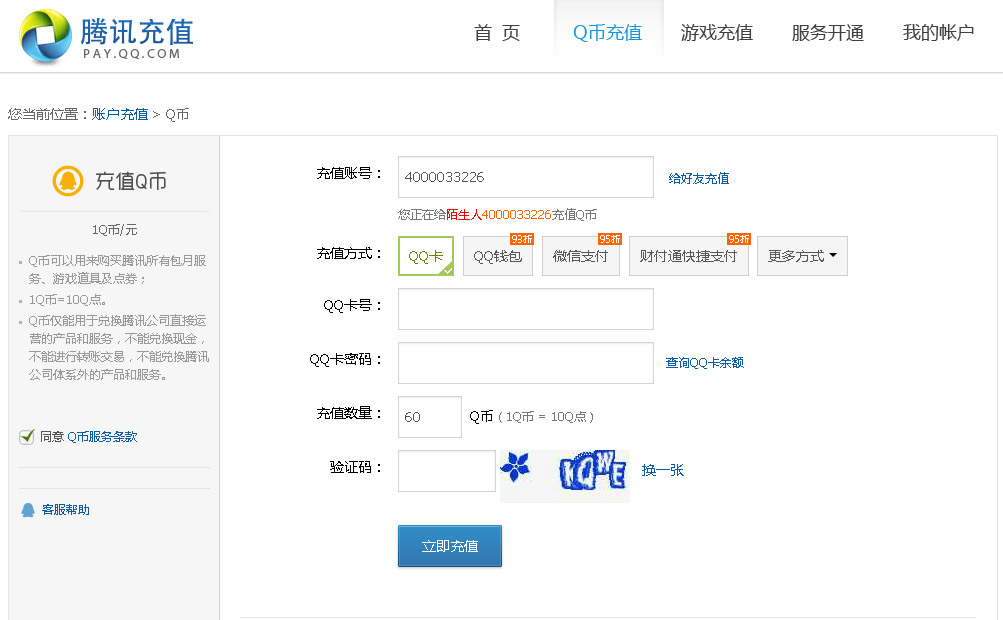Viewport: 1003px width, 620px height.
Task: Click the （1Q币 = 10Q点） note beside quantity
Action: [546, 417]
